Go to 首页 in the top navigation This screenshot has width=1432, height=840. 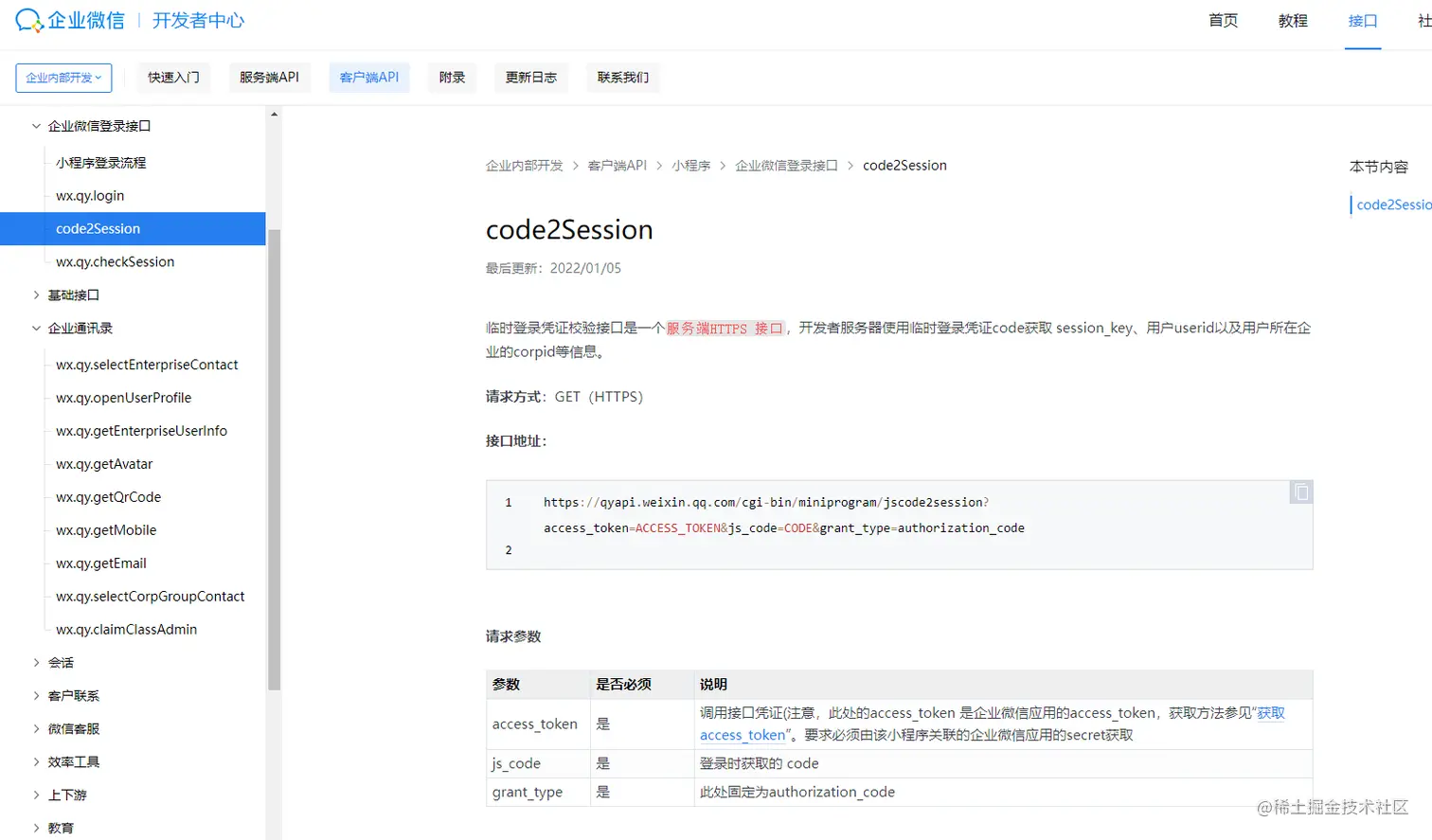(x=1221, y=20)
